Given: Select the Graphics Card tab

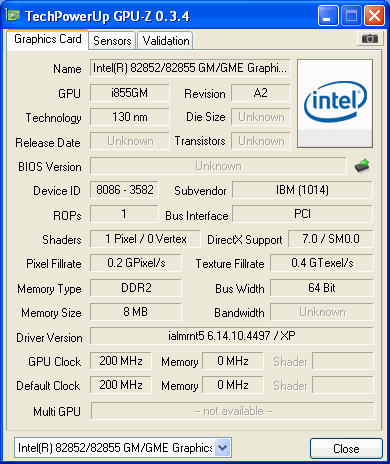Looking at the screenshot, I should pos(48,39).
